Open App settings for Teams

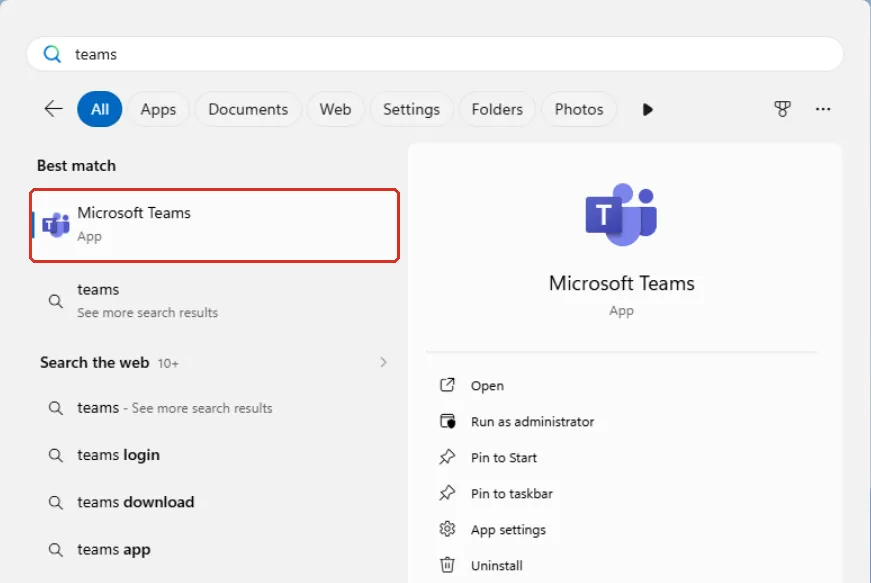[622, 530]
